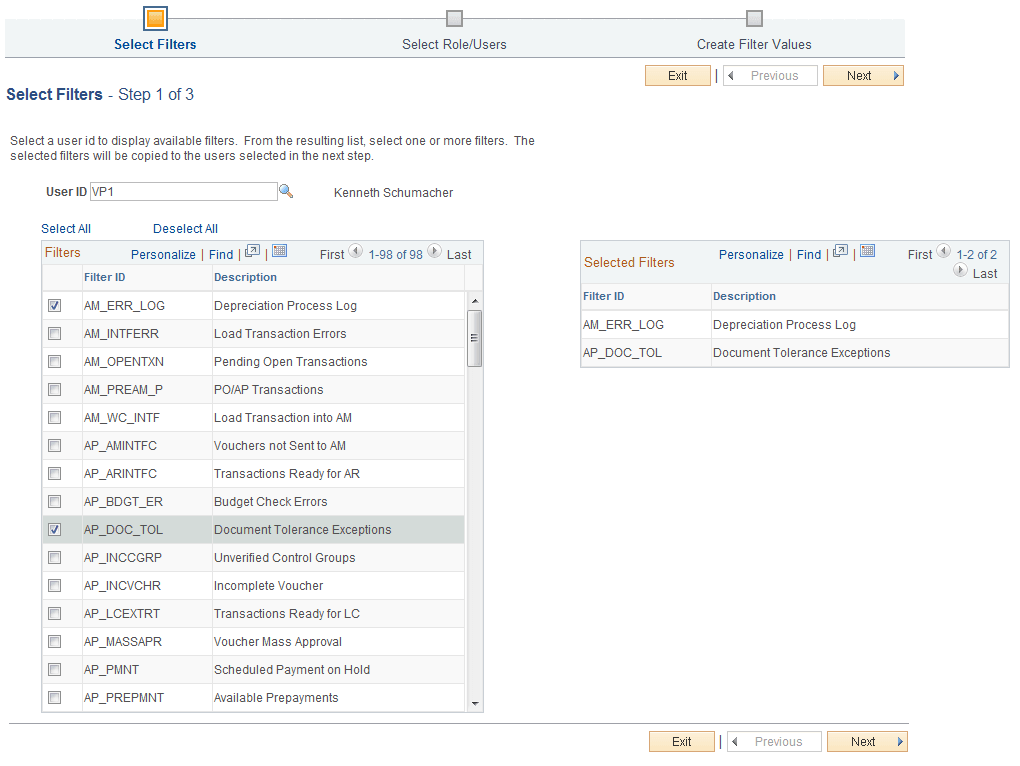Open Selected Filters grid zoom icon
Viewport: 1020px width, 766px height.
840,254
